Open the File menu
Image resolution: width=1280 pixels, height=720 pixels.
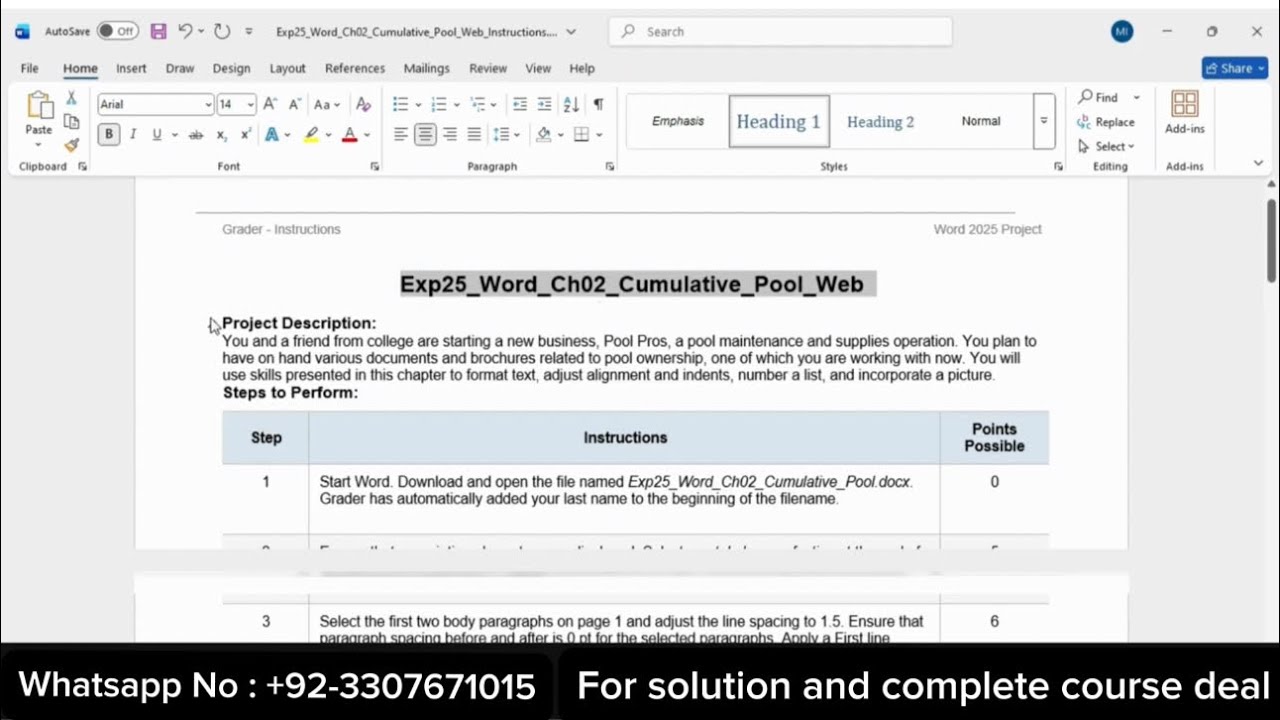[29, 68]
